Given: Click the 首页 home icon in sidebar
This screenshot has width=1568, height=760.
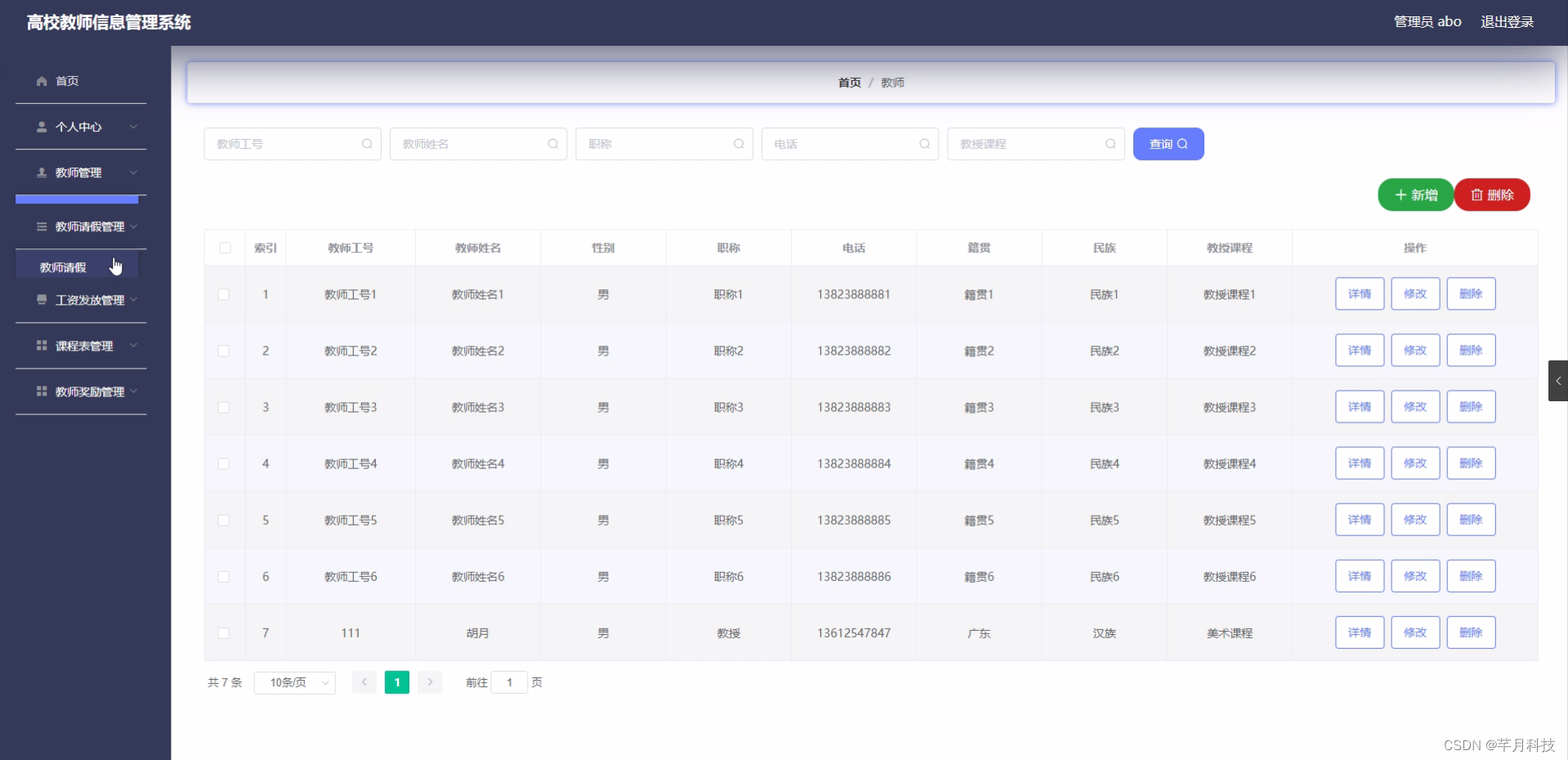Looking at the screenshot, I should 41,80.
